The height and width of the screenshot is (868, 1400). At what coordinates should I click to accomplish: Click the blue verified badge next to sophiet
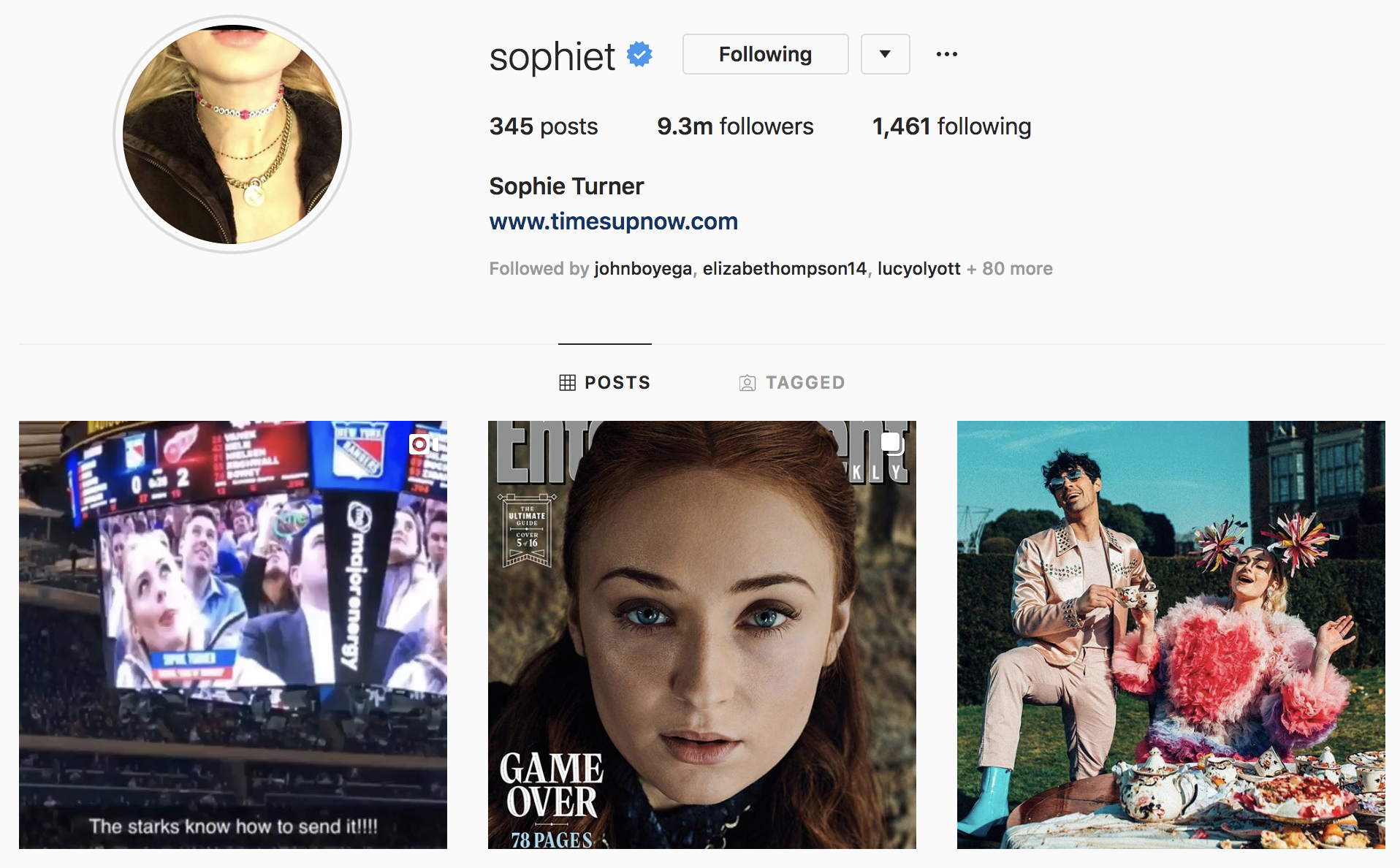pyautogui.click(x=639, y=54)
